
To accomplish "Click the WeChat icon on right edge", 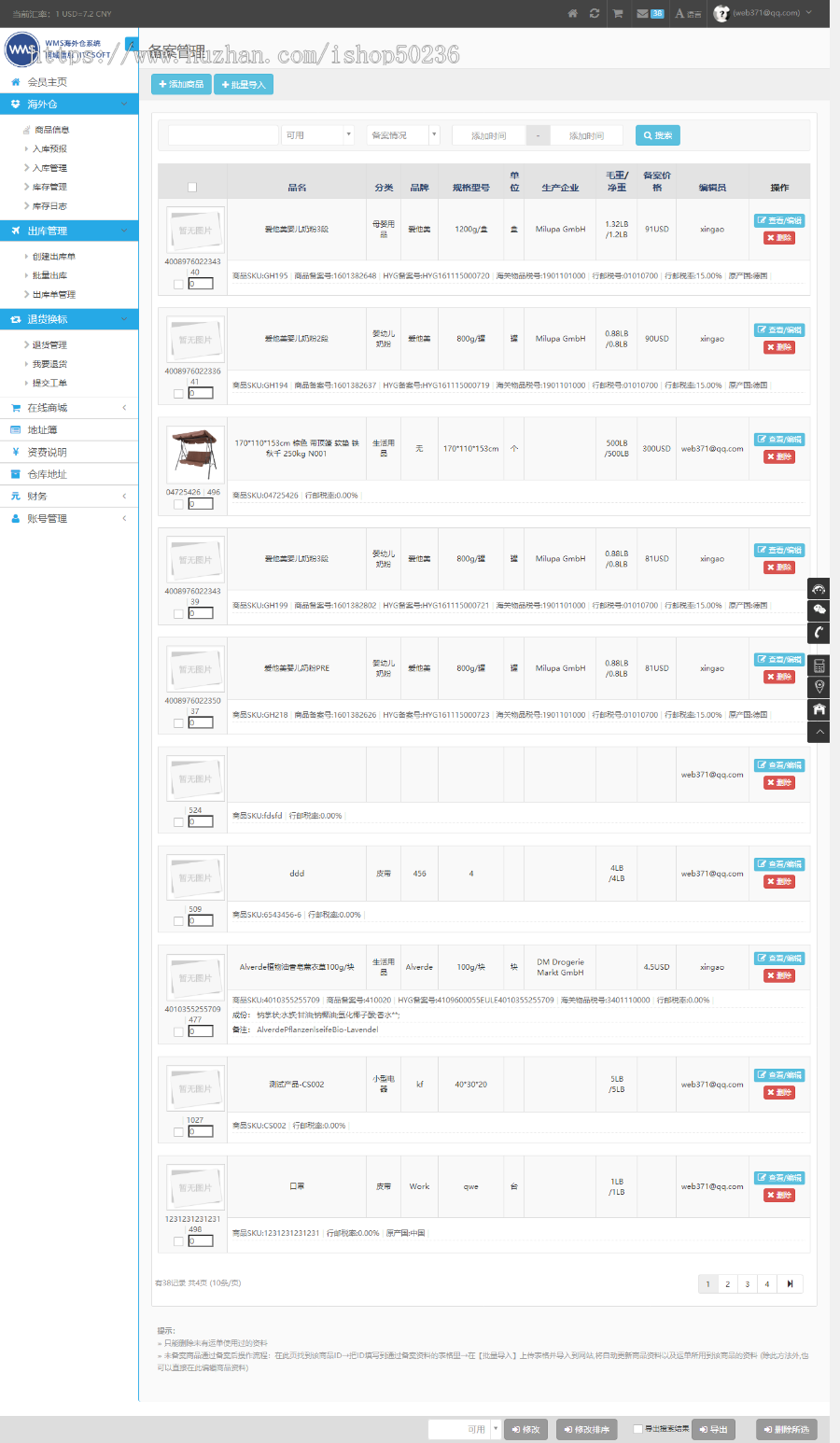I will 819,610.
